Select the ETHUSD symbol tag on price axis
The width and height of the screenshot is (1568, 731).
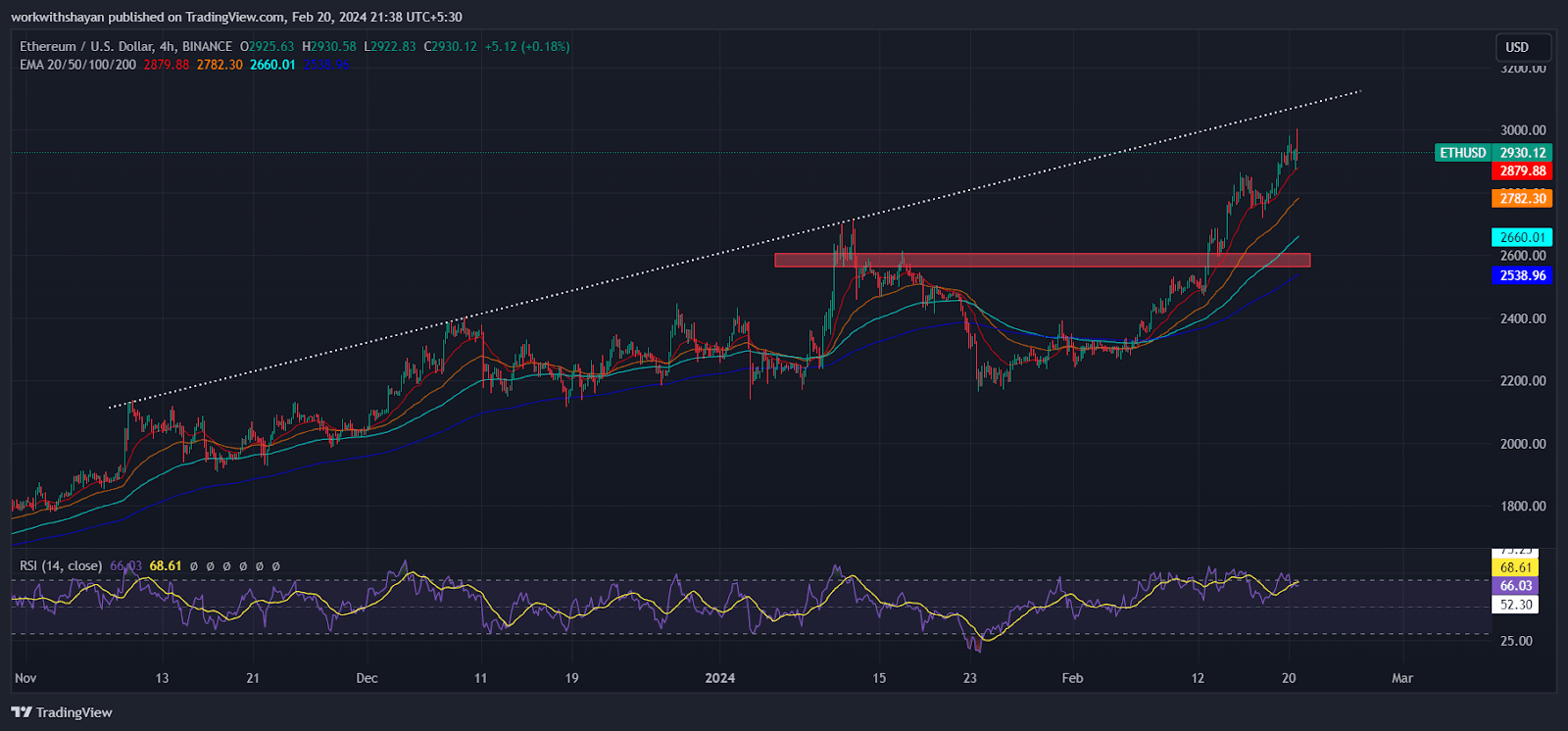[1462, 153]
